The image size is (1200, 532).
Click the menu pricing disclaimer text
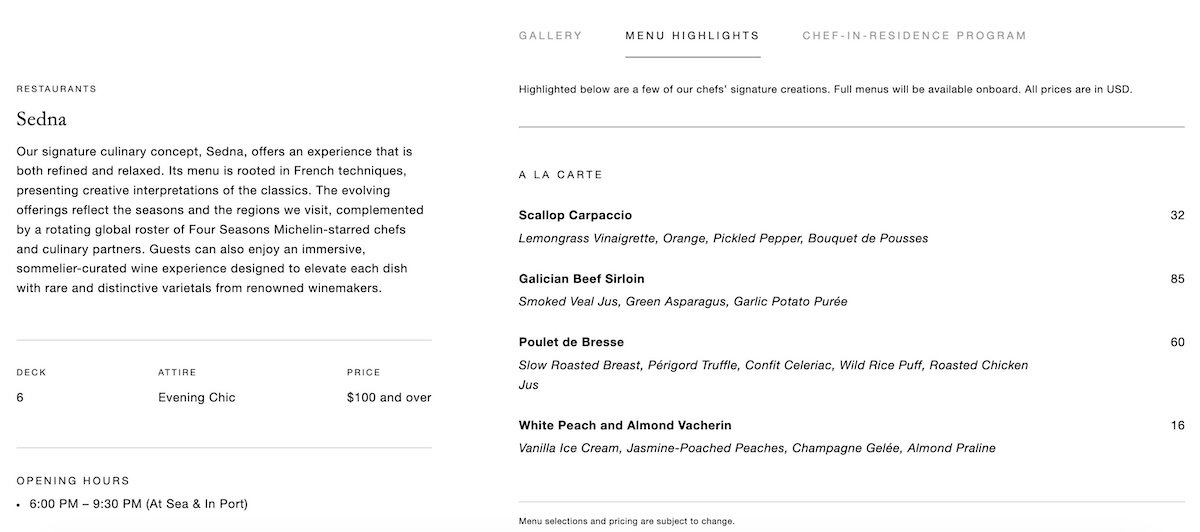point(626,521)
